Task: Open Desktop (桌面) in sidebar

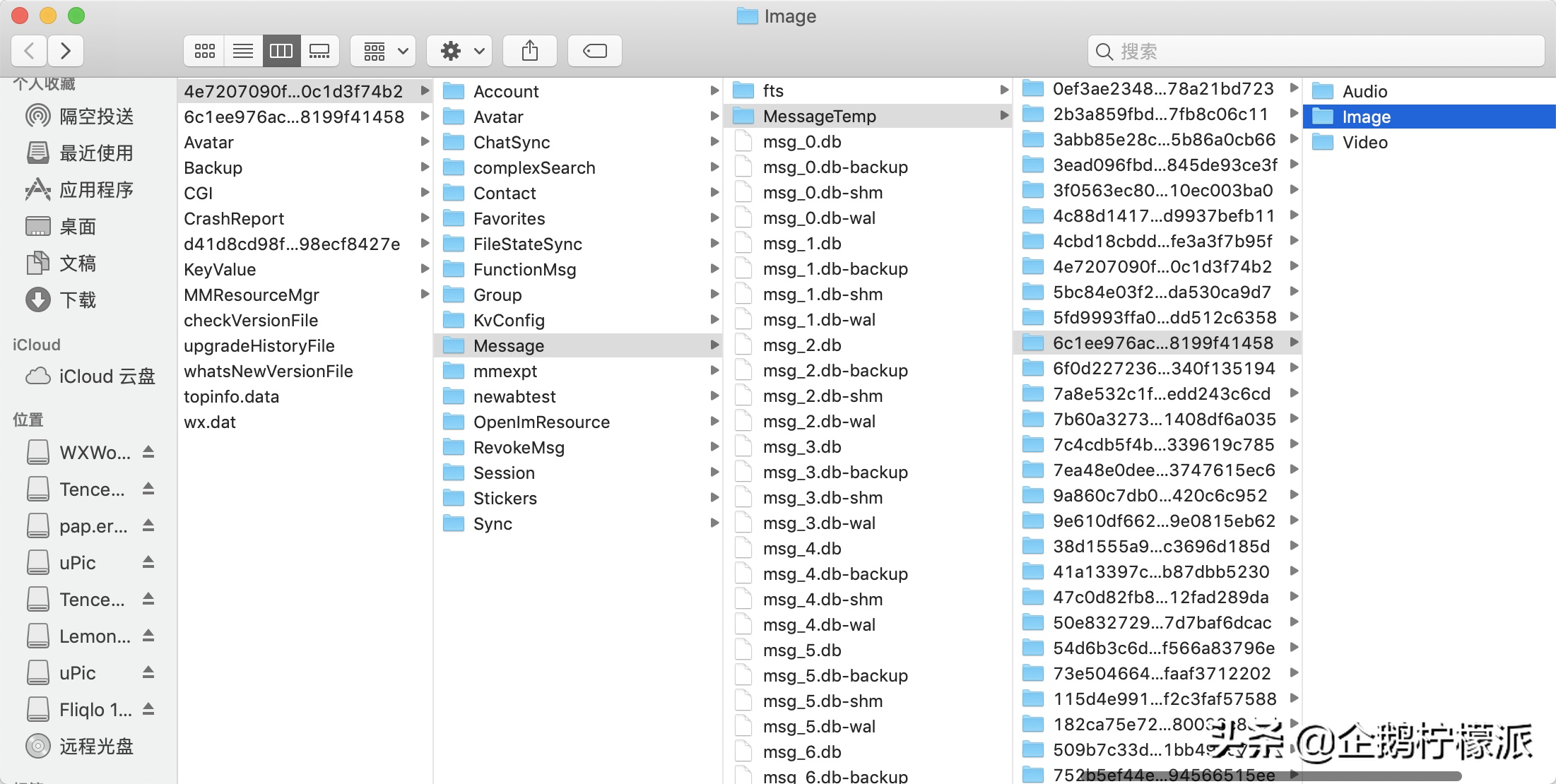Action: click(x=89, y=226)
